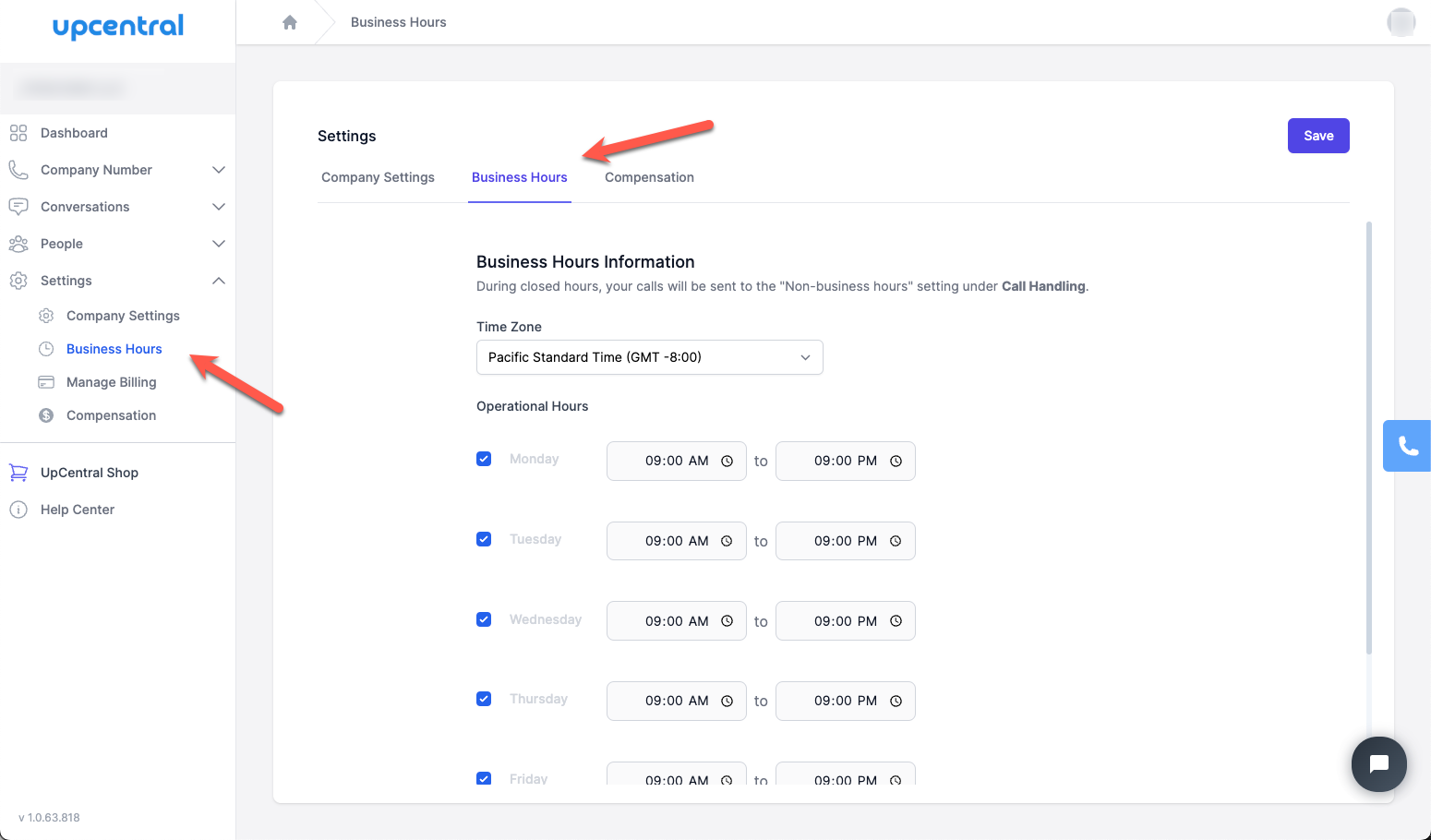Open the user profile avatar

(1401, 22)
